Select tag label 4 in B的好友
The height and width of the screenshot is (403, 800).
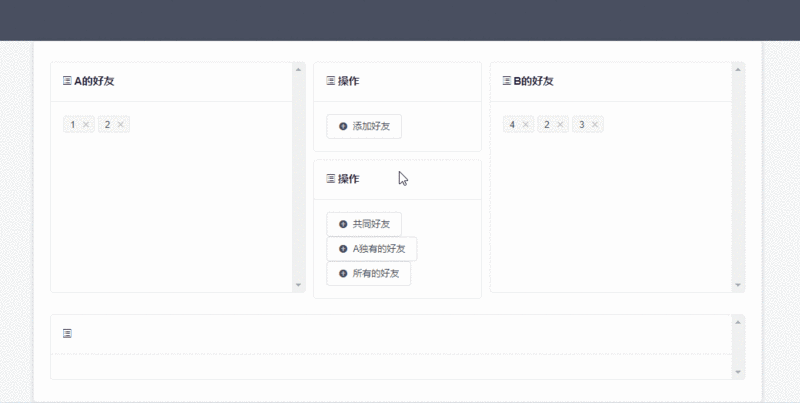pyautogui.click(x=512, y=124)
